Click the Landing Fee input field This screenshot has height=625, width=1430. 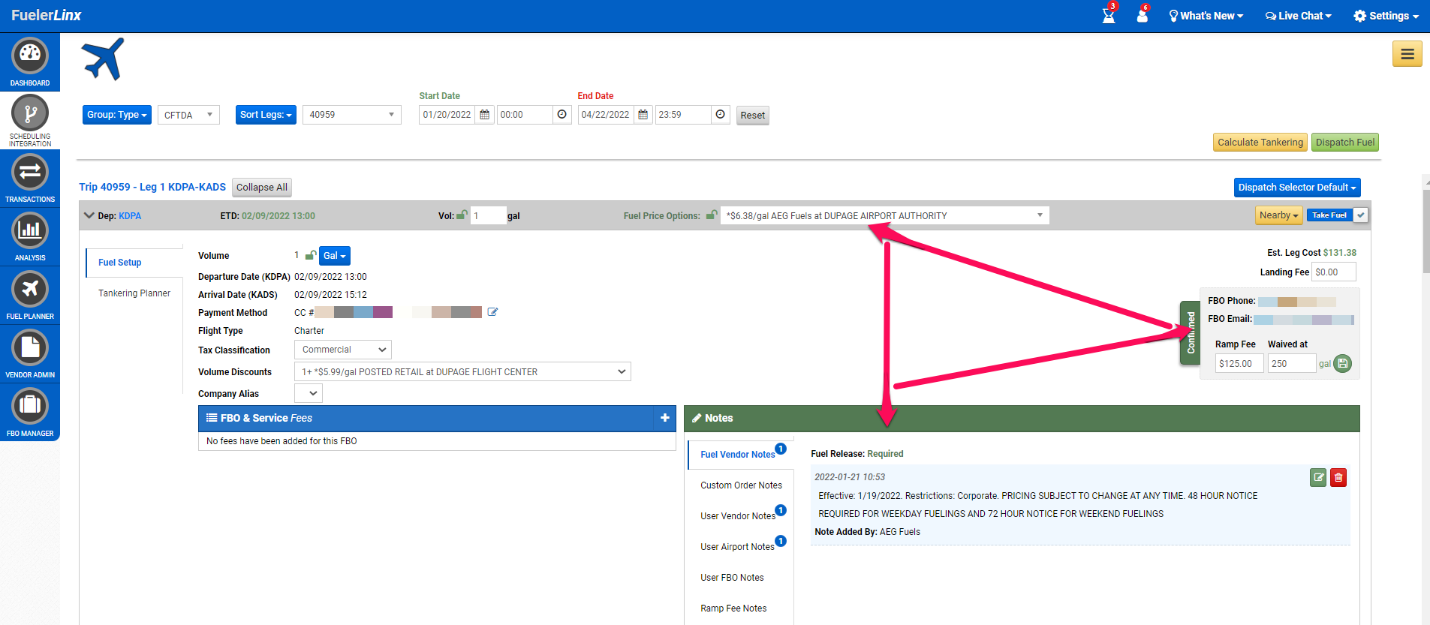click(x=1333, y=272)
